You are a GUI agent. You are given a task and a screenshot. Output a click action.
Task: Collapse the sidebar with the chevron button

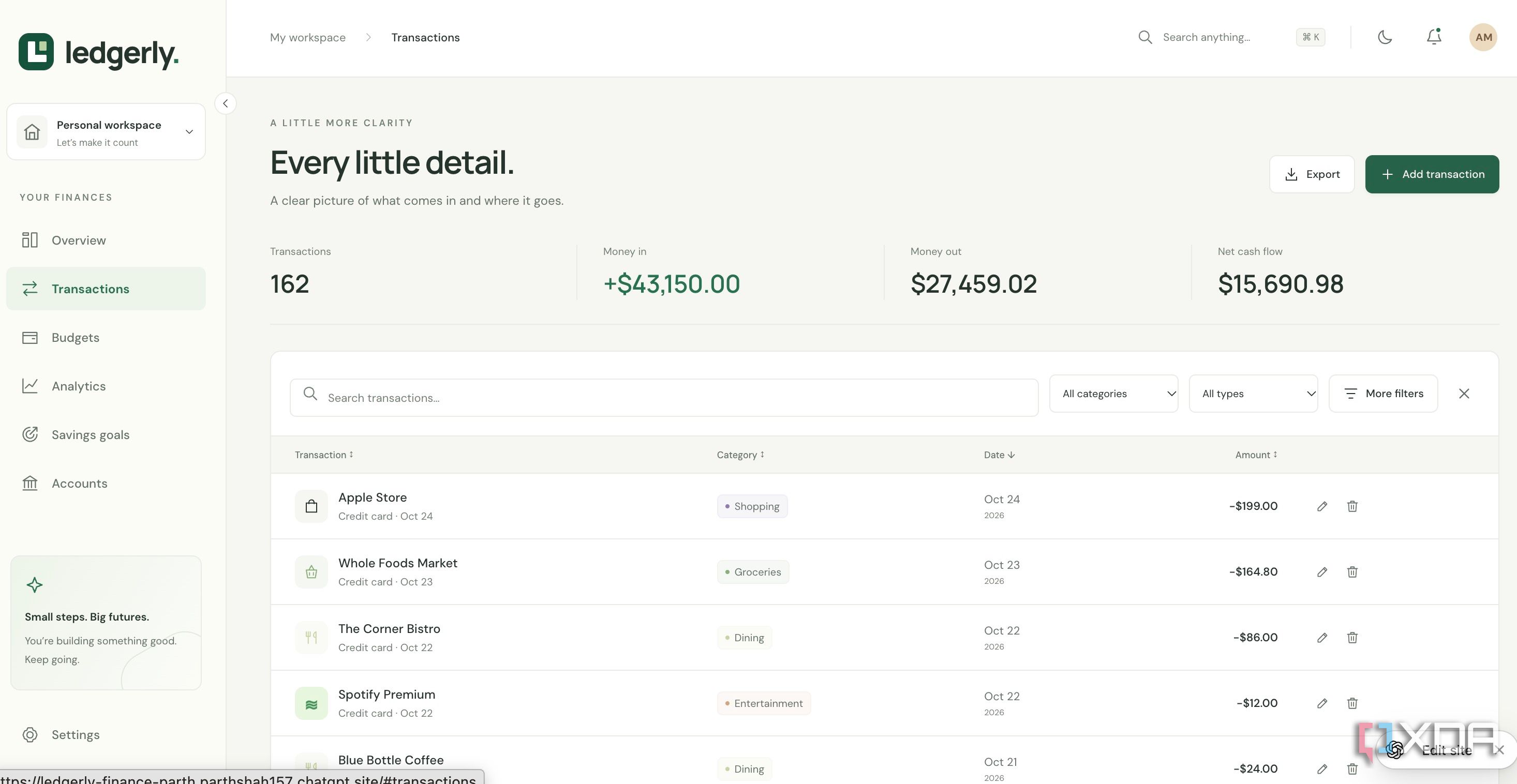225,103
